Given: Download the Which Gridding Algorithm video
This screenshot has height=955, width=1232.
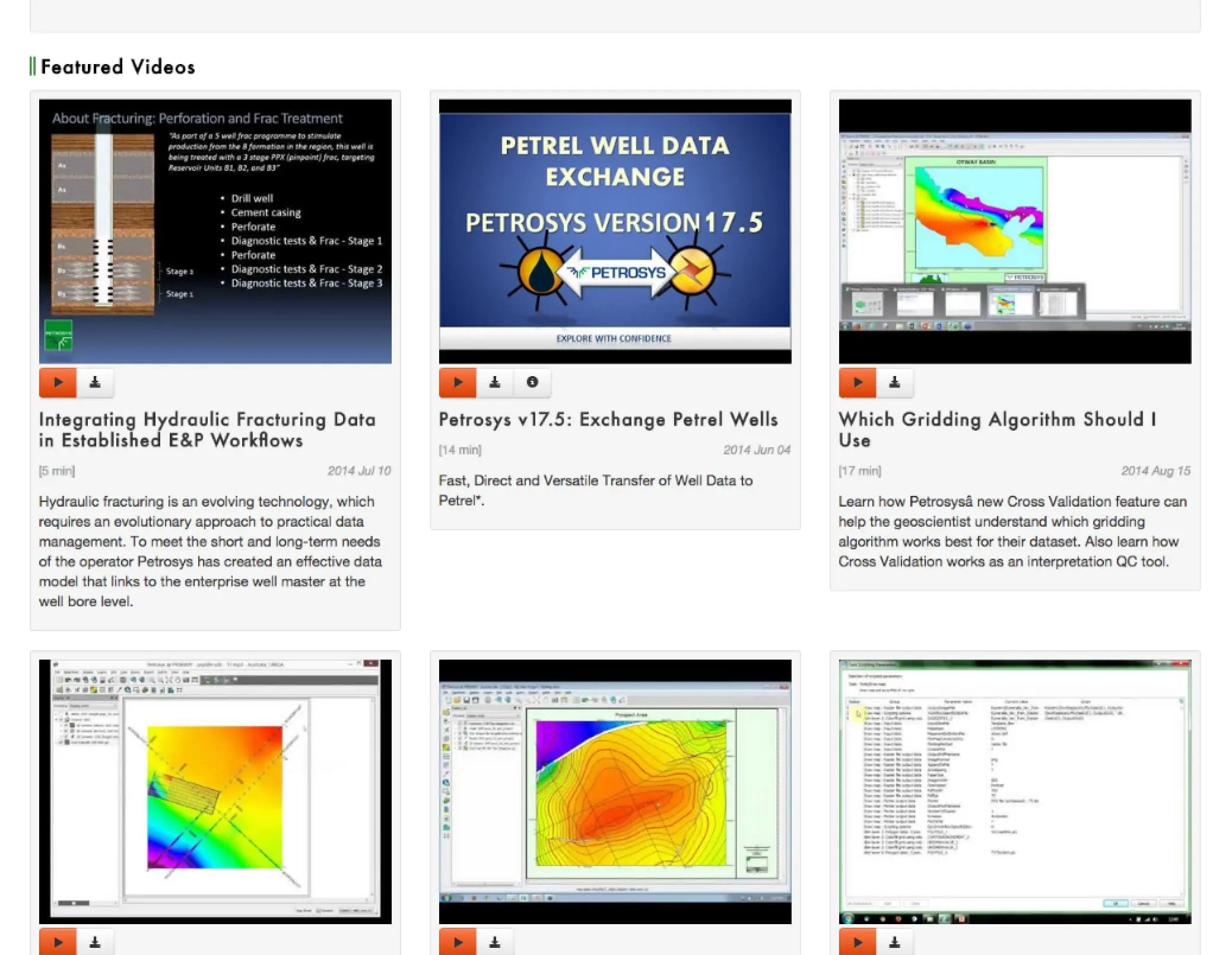Looking at the screenshot, I should click(895, 382).
